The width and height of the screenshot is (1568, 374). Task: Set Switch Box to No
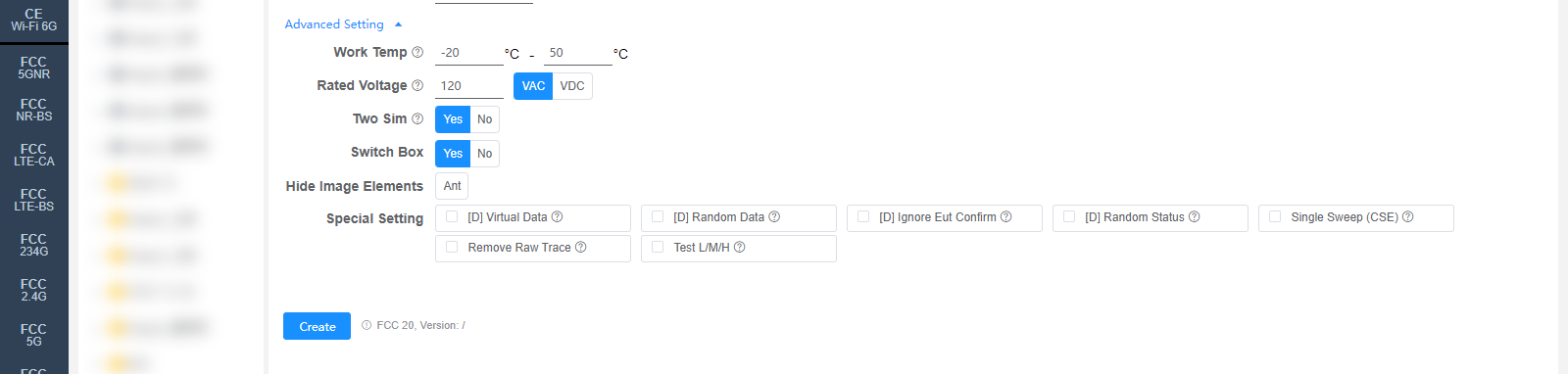[x=484, y=154]
